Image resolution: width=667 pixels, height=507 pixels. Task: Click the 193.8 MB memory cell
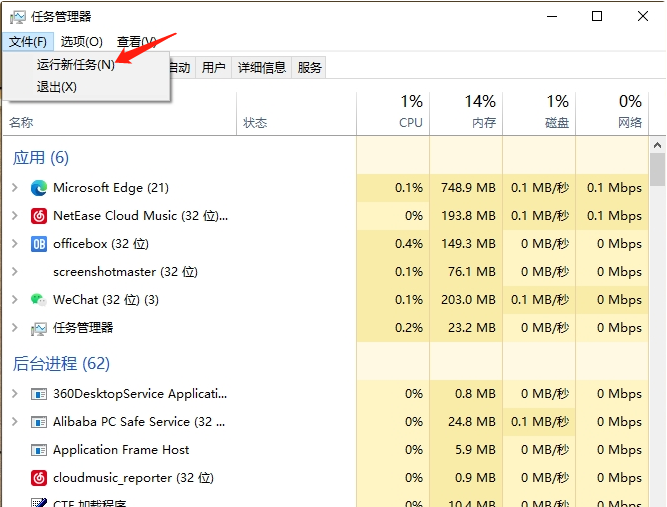pyautogui.click(x=466, y=216)
